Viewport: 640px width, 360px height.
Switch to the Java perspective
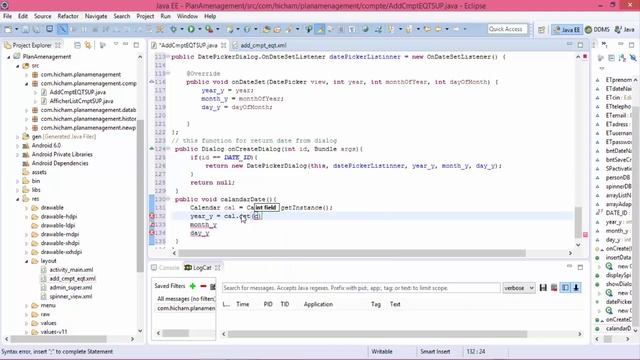[x=625, y=29]
